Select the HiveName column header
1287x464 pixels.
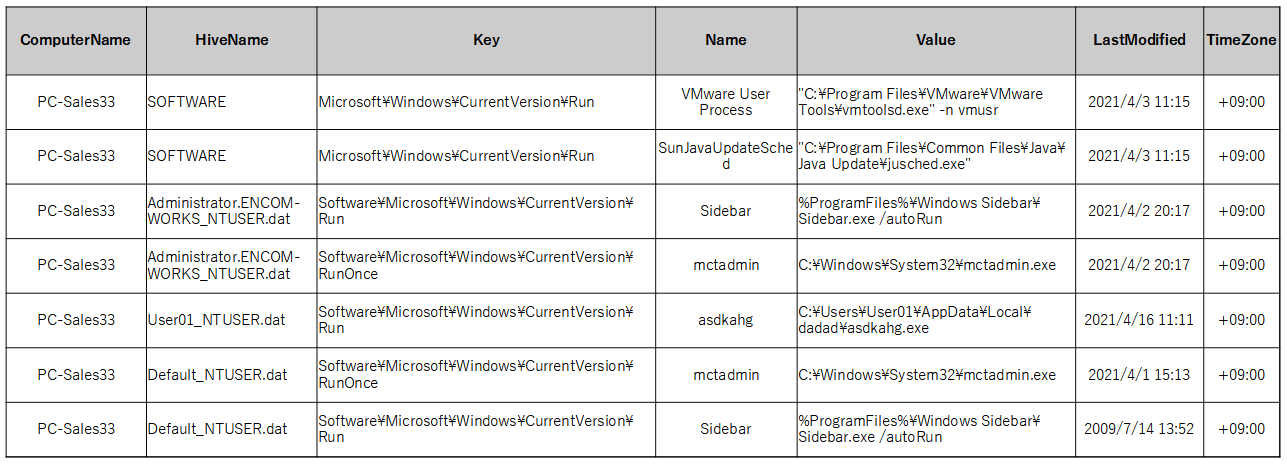click(232, 40)
